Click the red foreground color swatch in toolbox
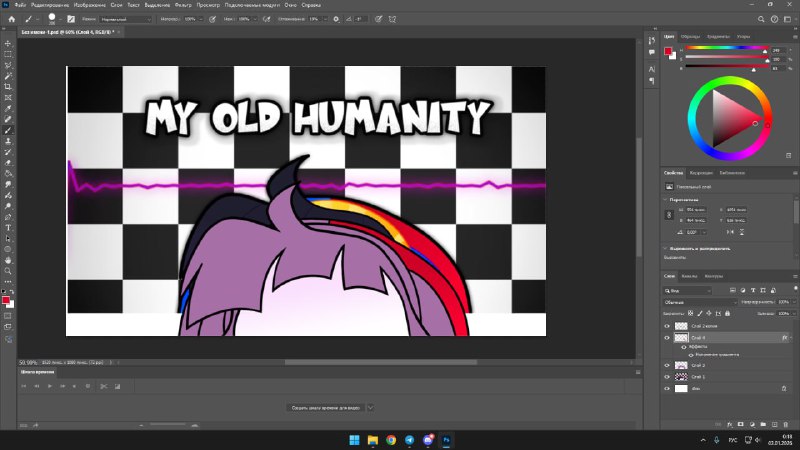 6,300
